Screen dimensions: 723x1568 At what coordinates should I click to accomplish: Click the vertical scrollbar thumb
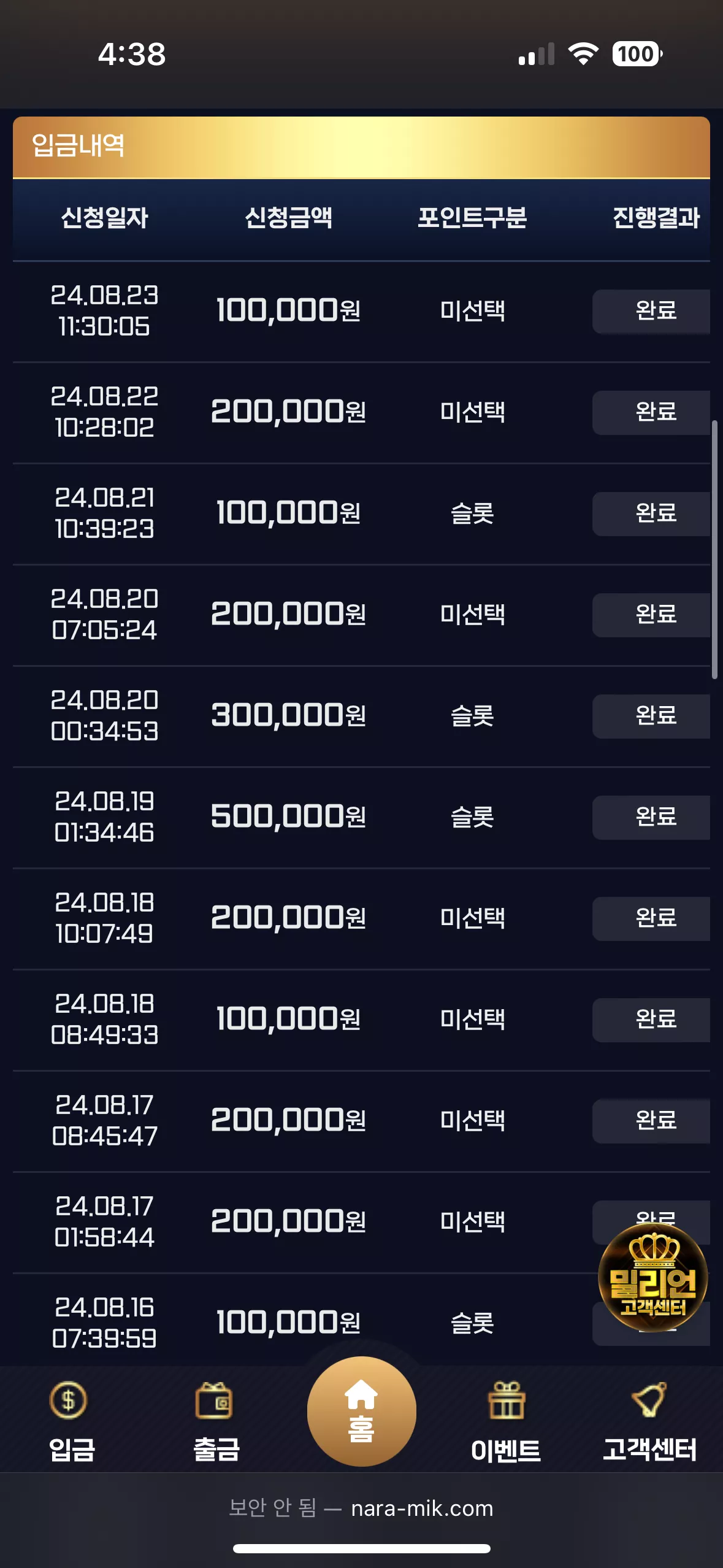coord(714,550)
